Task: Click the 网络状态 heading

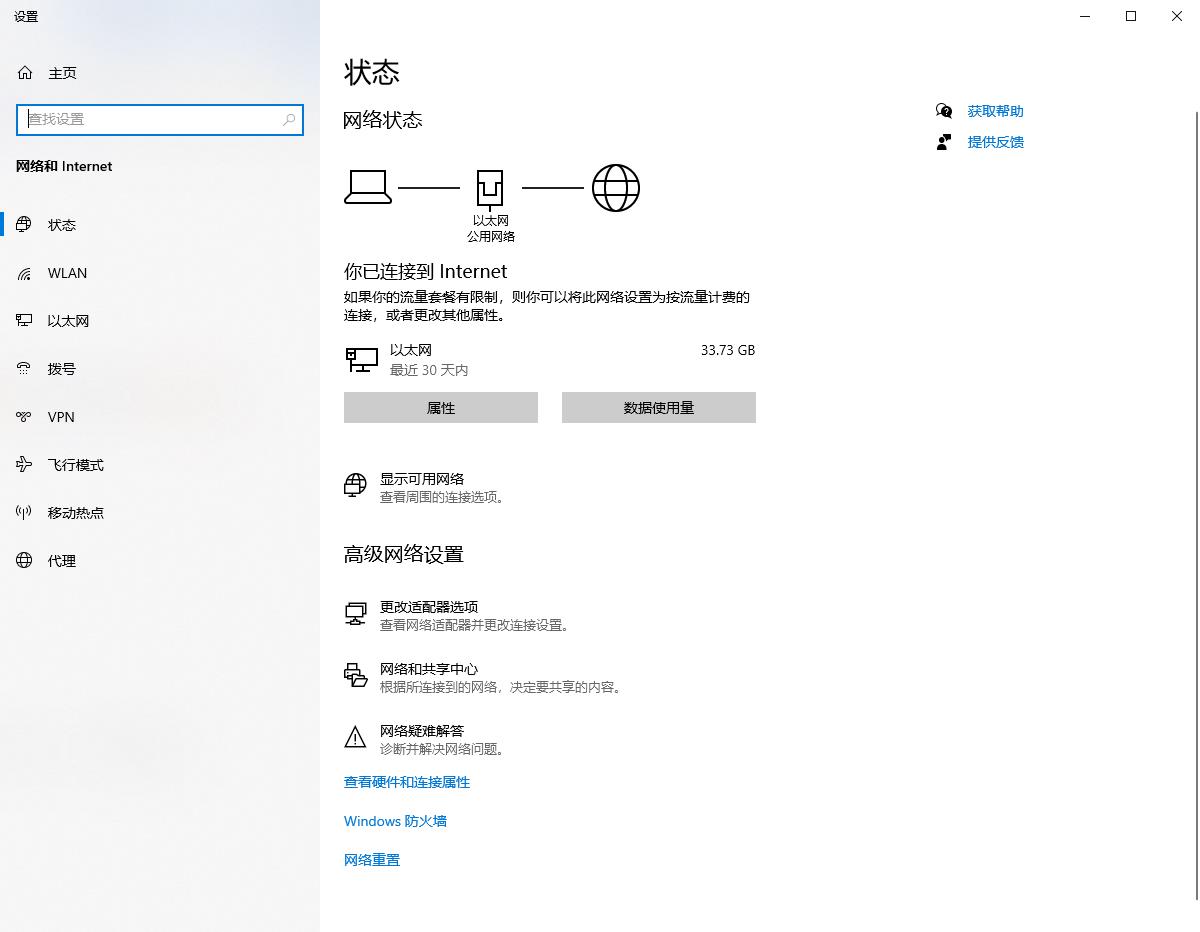Action: pyautogui.click(x=383, y=120)
